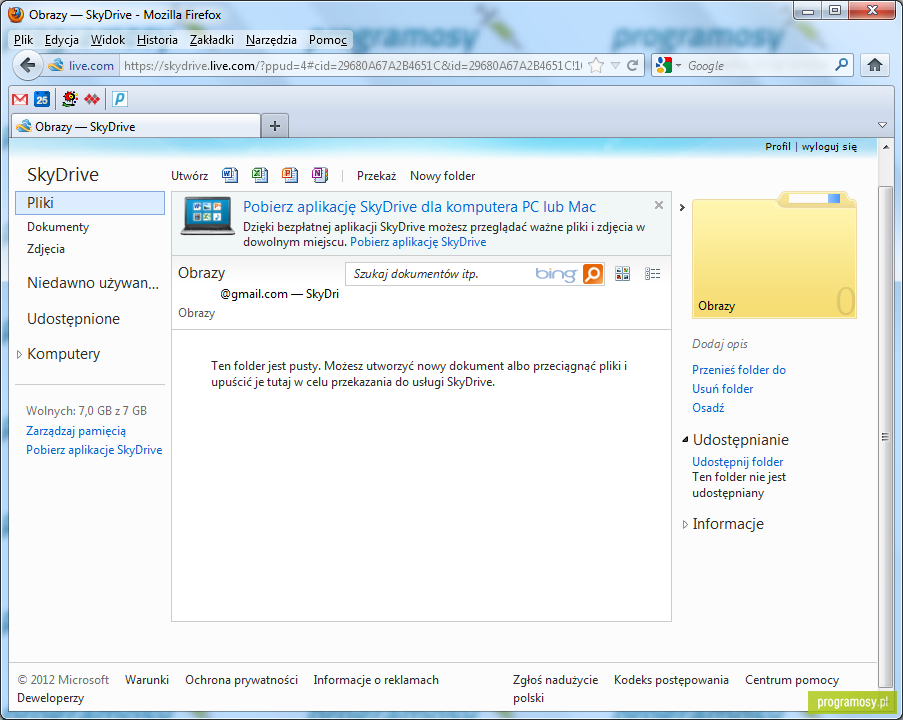Click Nowy folder to create a folder
The width and height of the screenshot is (903, 720).
pos(442,176)
